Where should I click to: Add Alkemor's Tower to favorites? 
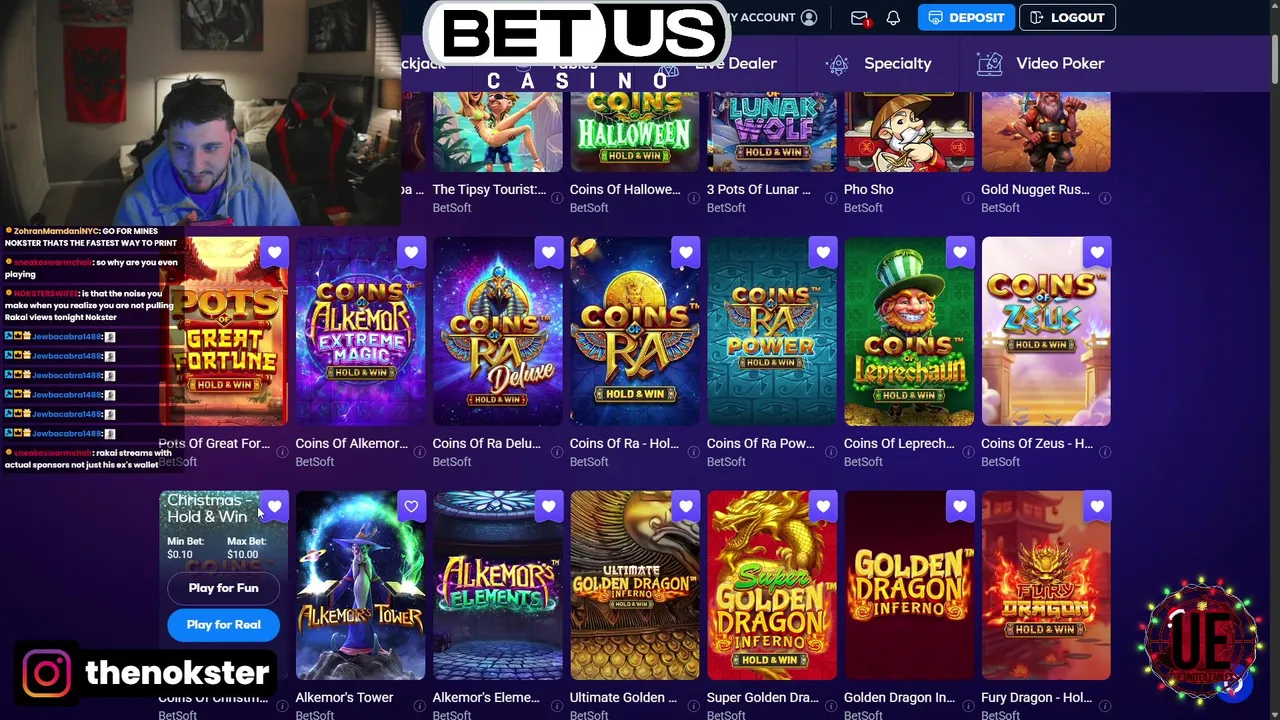click(x=411, y=507)
